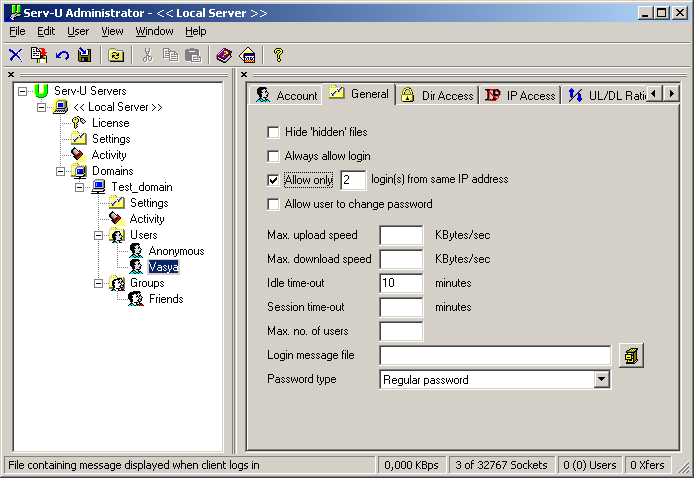Browse for login message file icon button

[x=631, y=355]
